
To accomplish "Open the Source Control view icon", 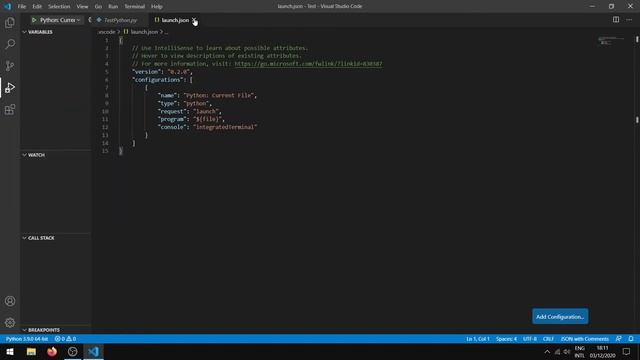I will pyautogui.click(x=10, y=66).
